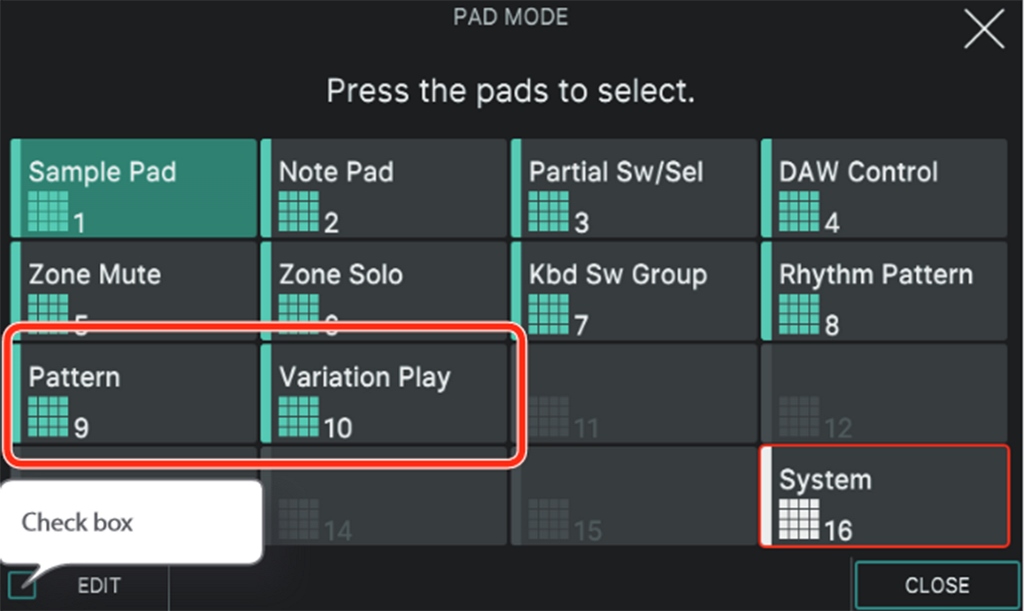Click the Pattern pad grid icon
The width and height of the screenshot is (1024, 611).
coord(48,416)
